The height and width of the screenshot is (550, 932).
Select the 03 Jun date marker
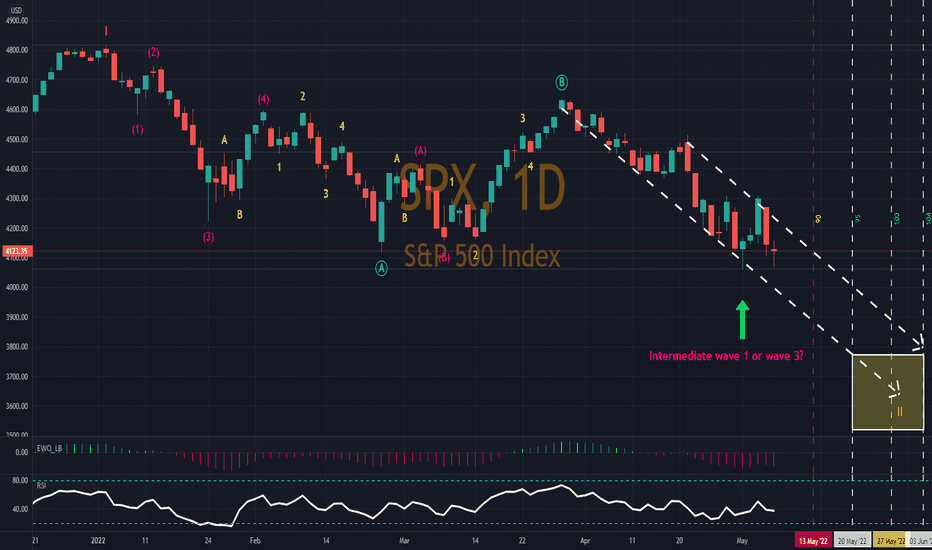[920, 540]
